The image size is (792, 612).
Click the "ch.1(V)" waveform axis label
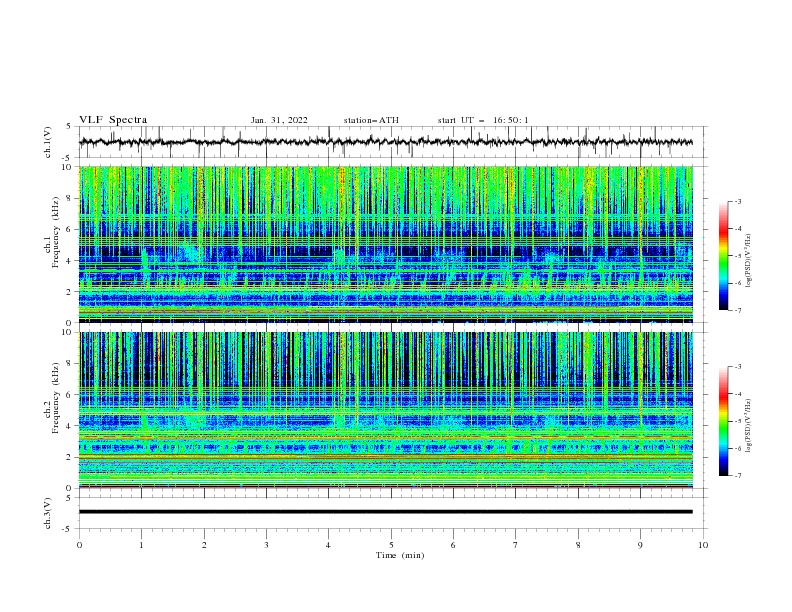tap(48, 142)
